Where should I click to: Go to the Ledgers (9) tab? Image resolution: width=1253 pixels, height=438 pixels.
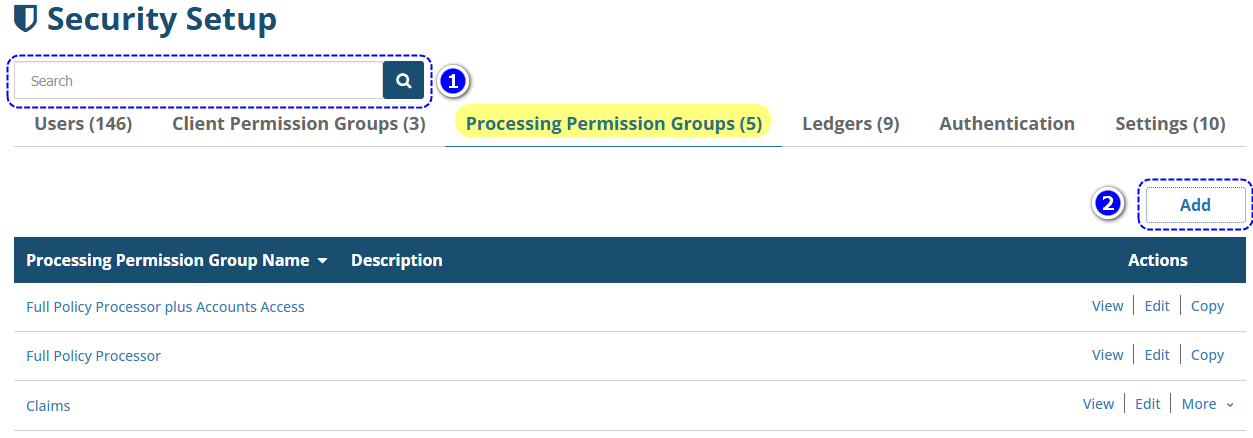(851, 124)
